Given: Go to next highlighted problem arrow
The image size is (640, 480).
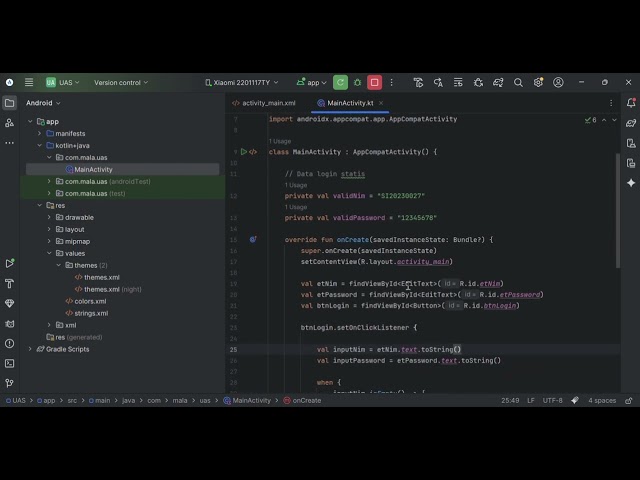Looking at the screenshot, I should tap(614, 120).
